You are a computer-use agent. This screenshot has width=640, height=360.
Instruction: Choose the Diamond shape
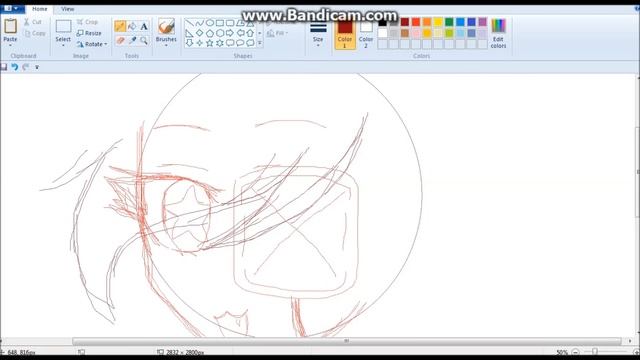(200, 33)
